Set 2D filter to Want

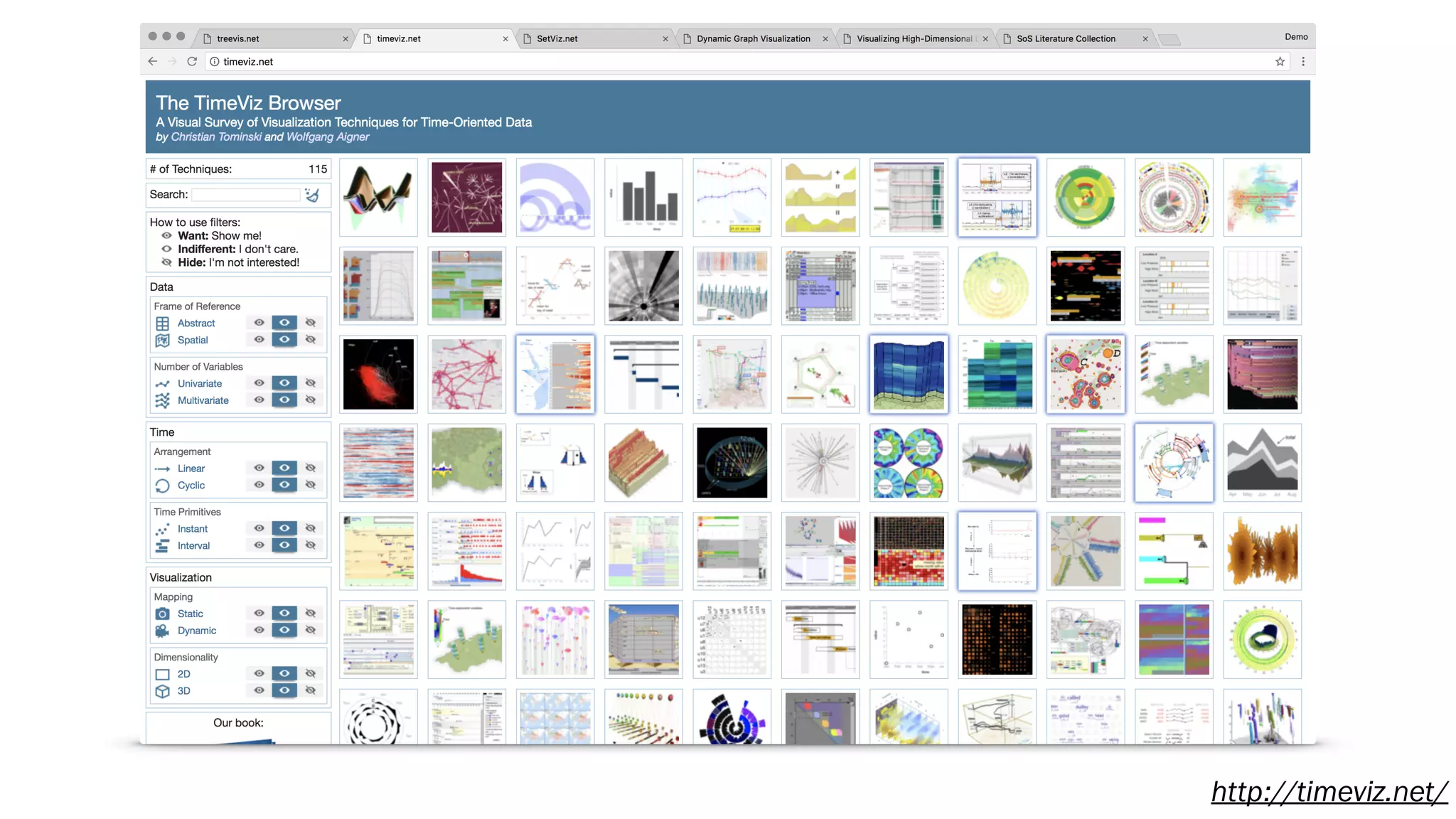pos(259,674)
